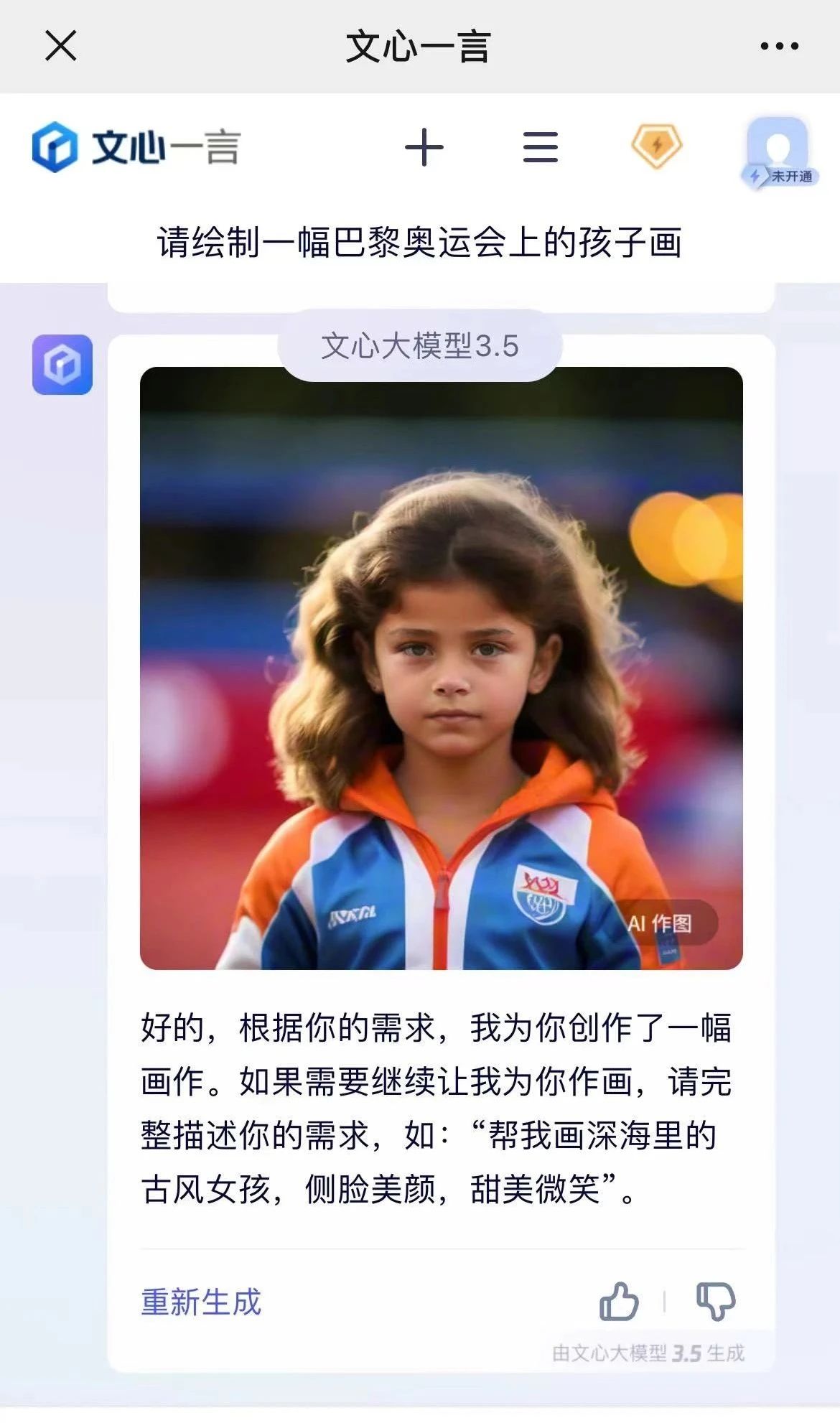Screen dimensions: 840x1423
Task: Tap the 文心一言 page title
Action: coord(418,47)
